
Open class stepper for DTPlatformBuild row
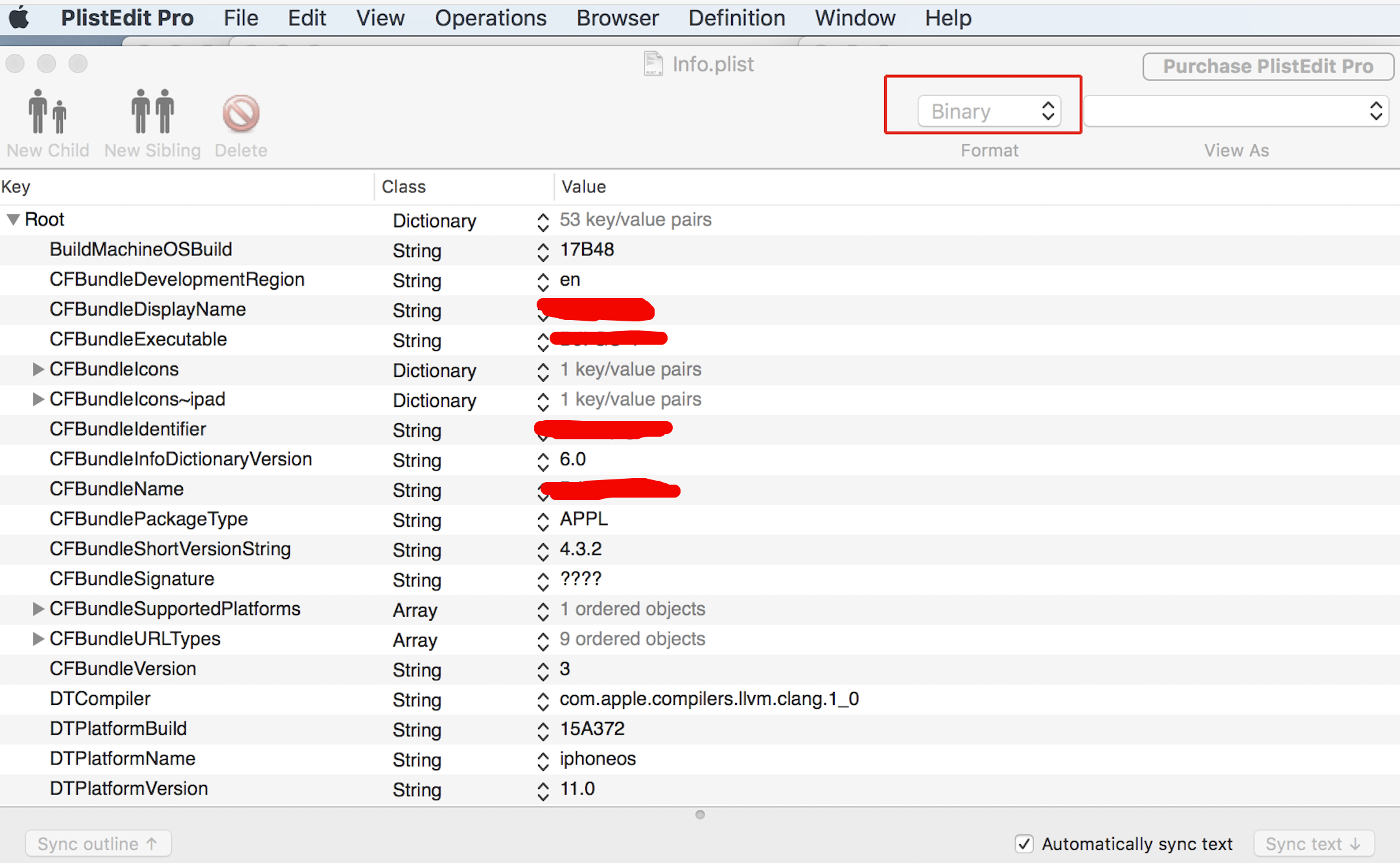point(543,731)
